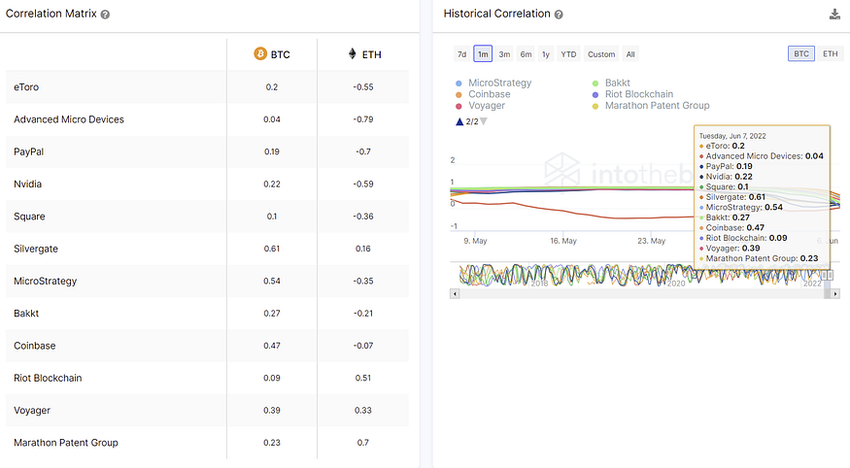The width and height of the screenshot is (850, 468).
Task: Switch chart to ETH correlation
Action: [x=830, y=54]
